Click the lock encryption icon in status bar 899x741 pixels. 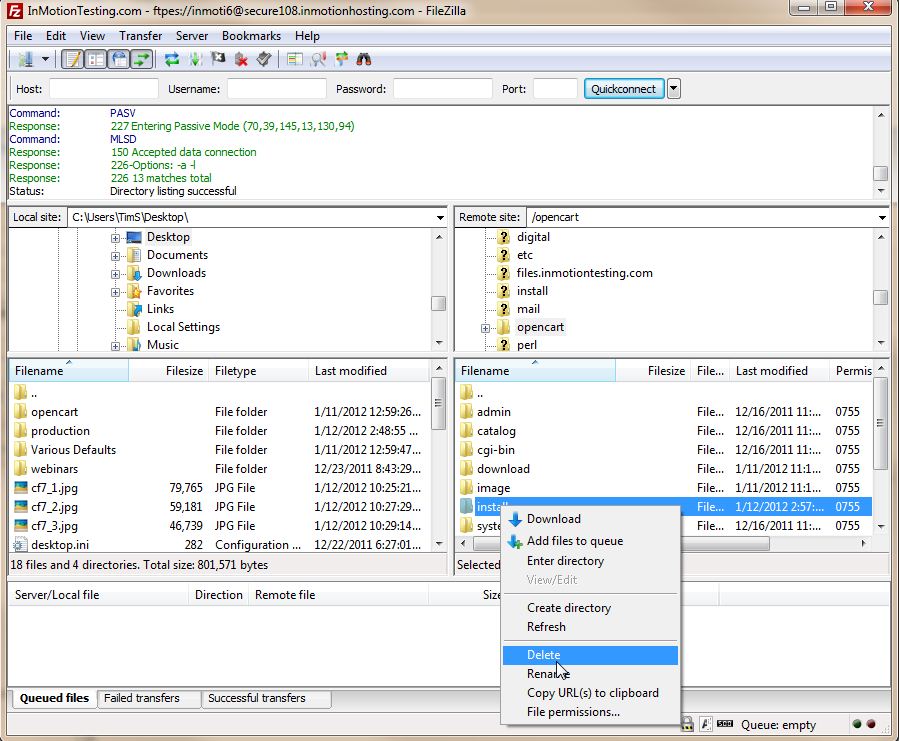(688, 724)
